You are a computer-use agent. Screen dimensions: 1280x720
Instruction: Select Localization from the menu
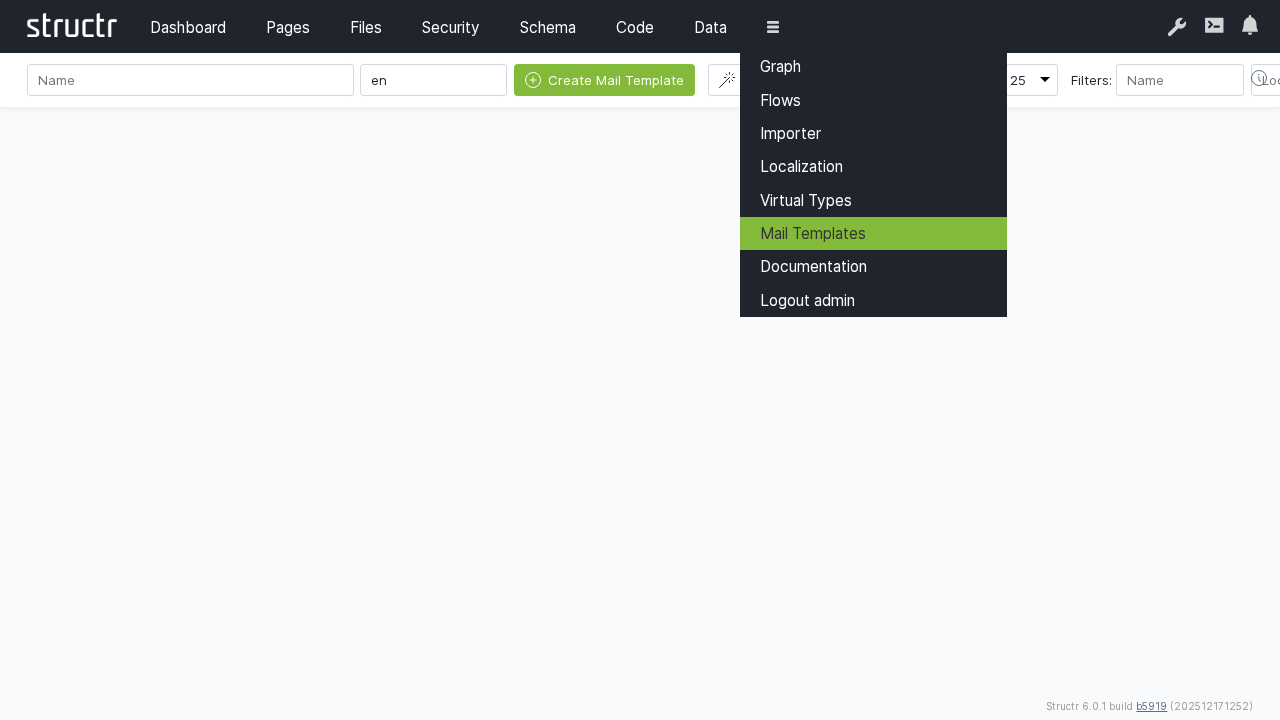[x=801, y=166]
